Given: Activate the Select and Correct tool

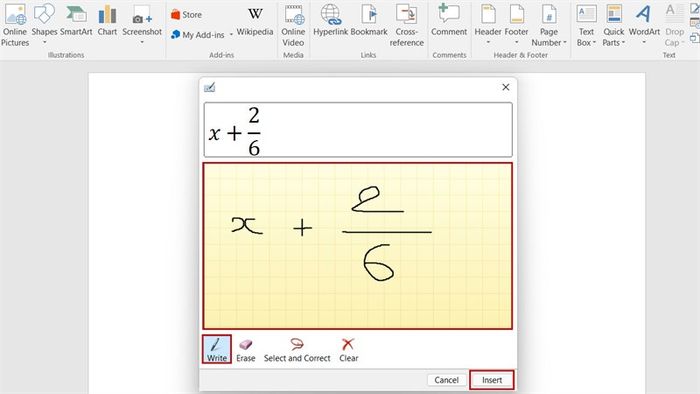Looking at the screenshot, I should pos(297,350).
